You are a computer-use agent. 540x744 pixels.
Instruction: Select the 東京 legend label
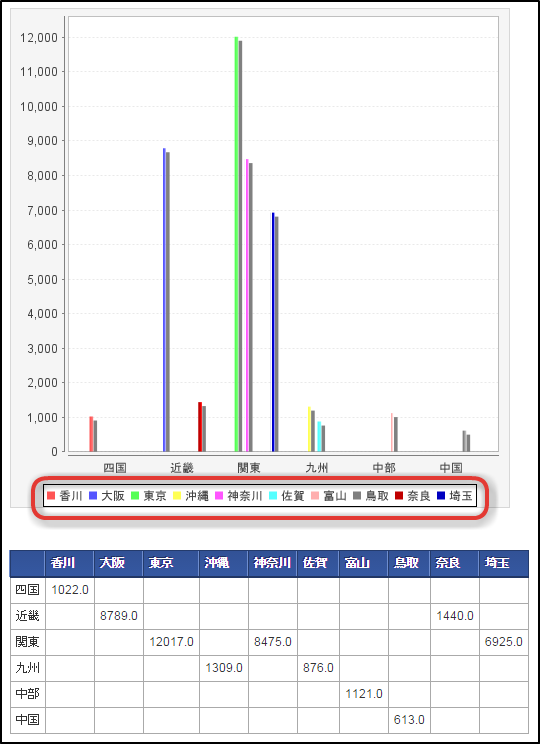tap(155, 496)
